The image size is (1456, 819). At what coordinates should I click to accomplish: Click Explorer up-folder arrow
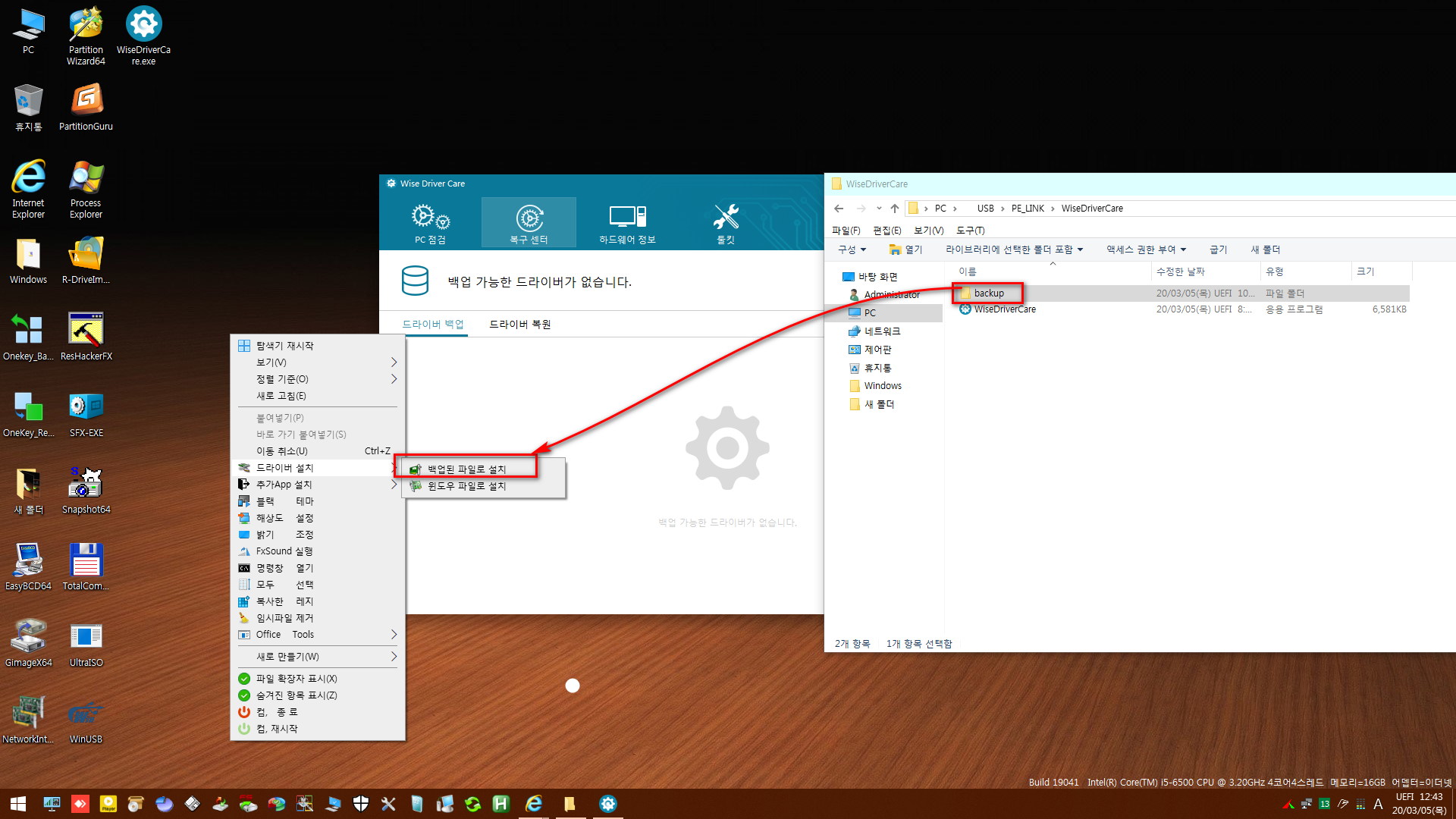pyautogui.click(x=895, y=209)
